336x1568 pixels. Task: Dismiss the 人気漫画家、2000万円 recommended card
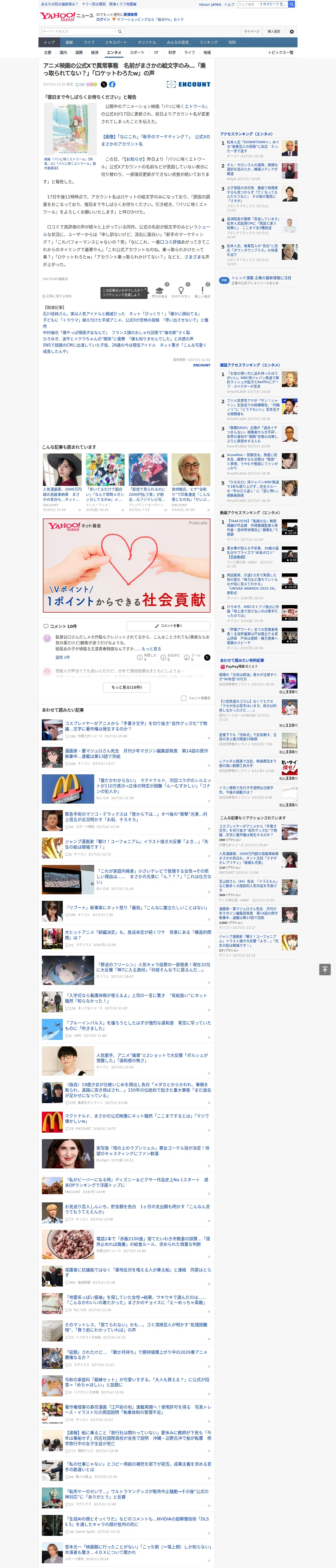click(79, 510)
